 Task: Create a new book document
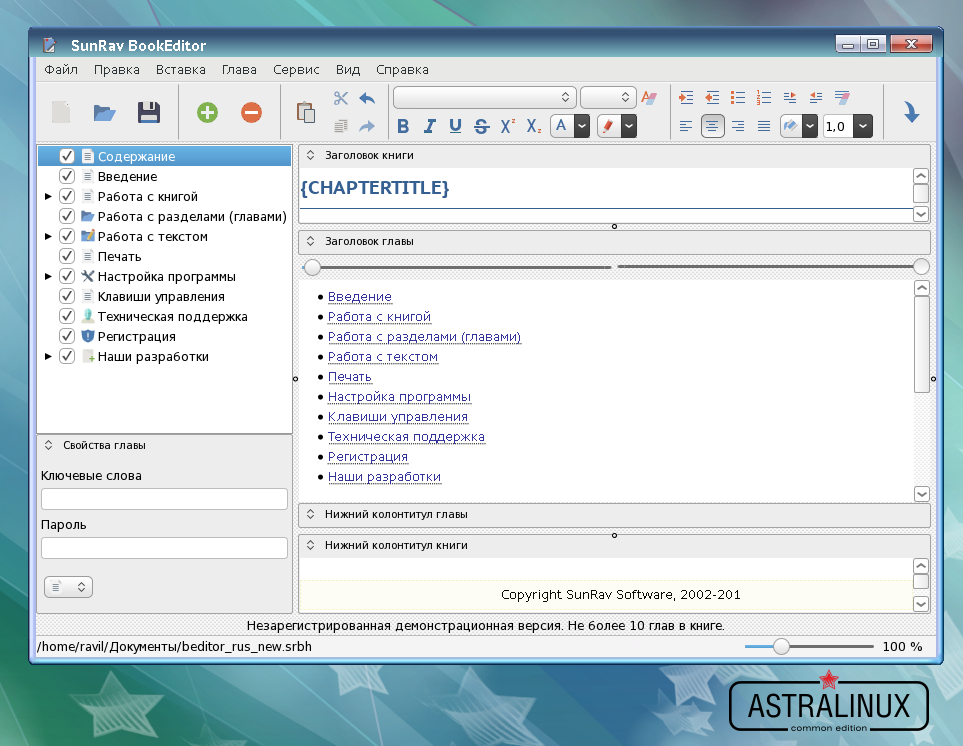tap(60, 112)
